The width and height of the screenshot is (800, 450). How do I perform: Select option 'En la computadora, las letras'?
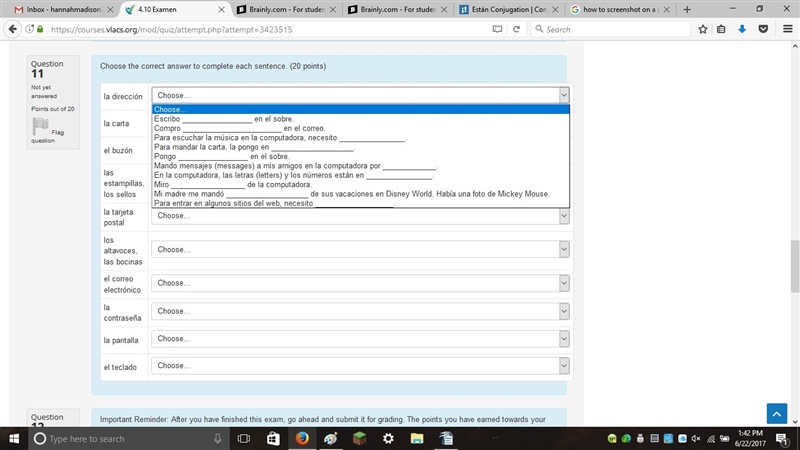click(360, 175)
